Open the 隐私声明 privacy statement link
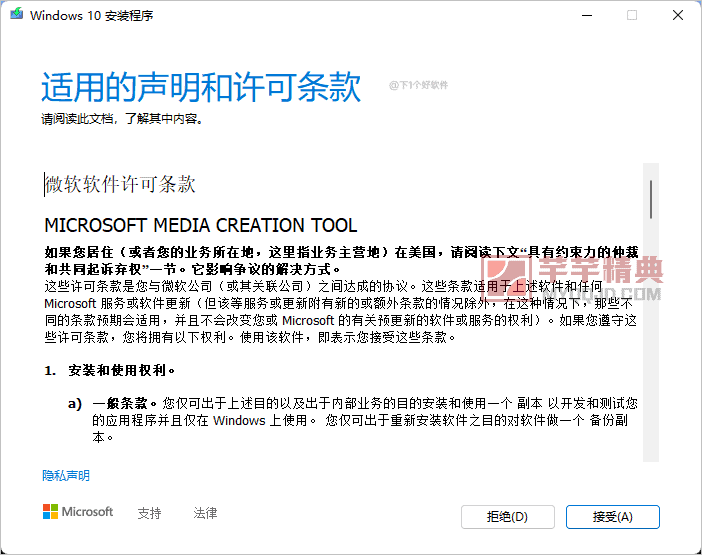Screen dimensions: 702x555 (x=66, y=475)
